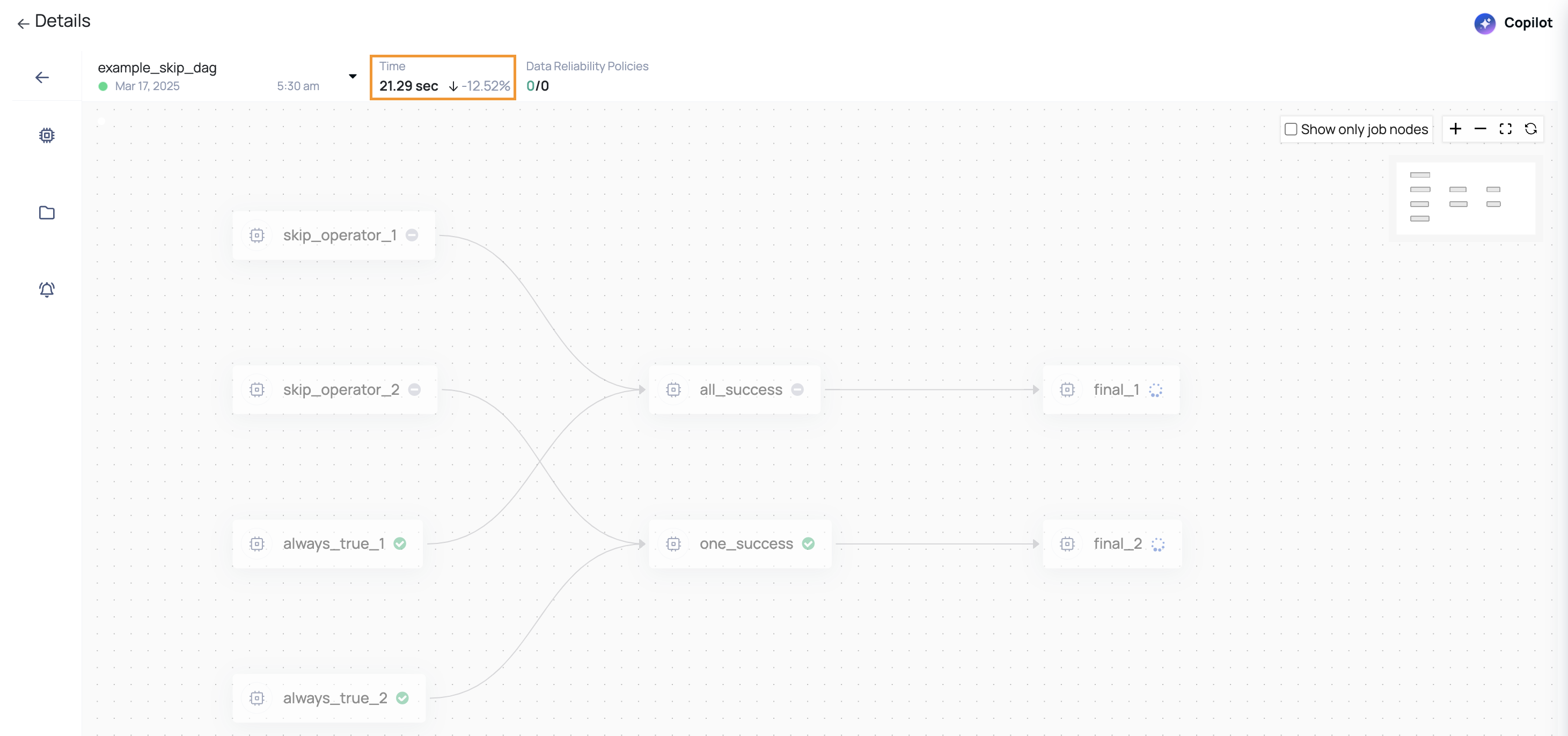Click the blue back arrow in sidebar
The image size is (1568, 736).
(x=42, y=77)
